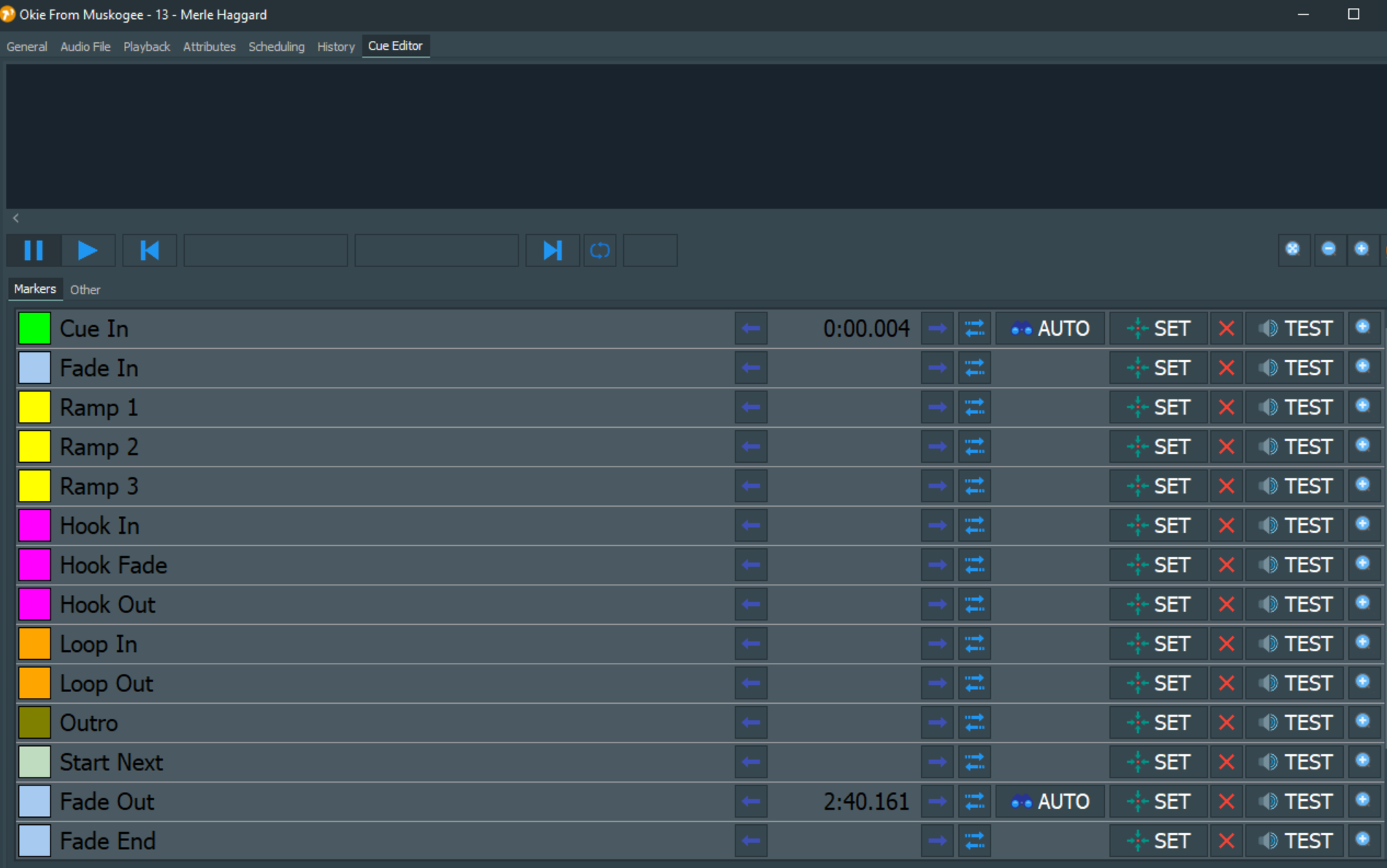
Task: Click the Loop In orange color swatch
Action: 34,644
